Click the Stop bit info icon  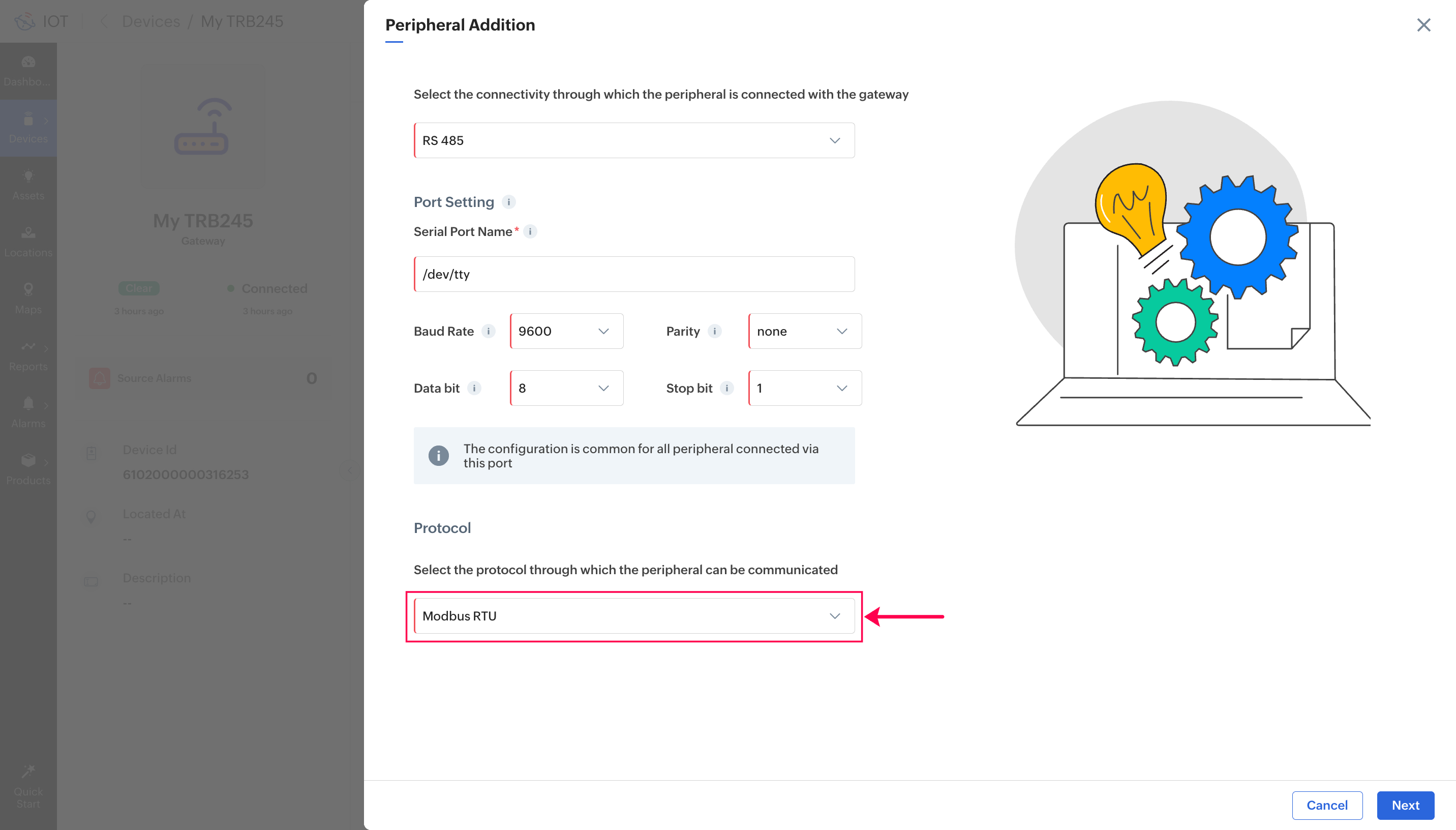[x=727, y=388]
